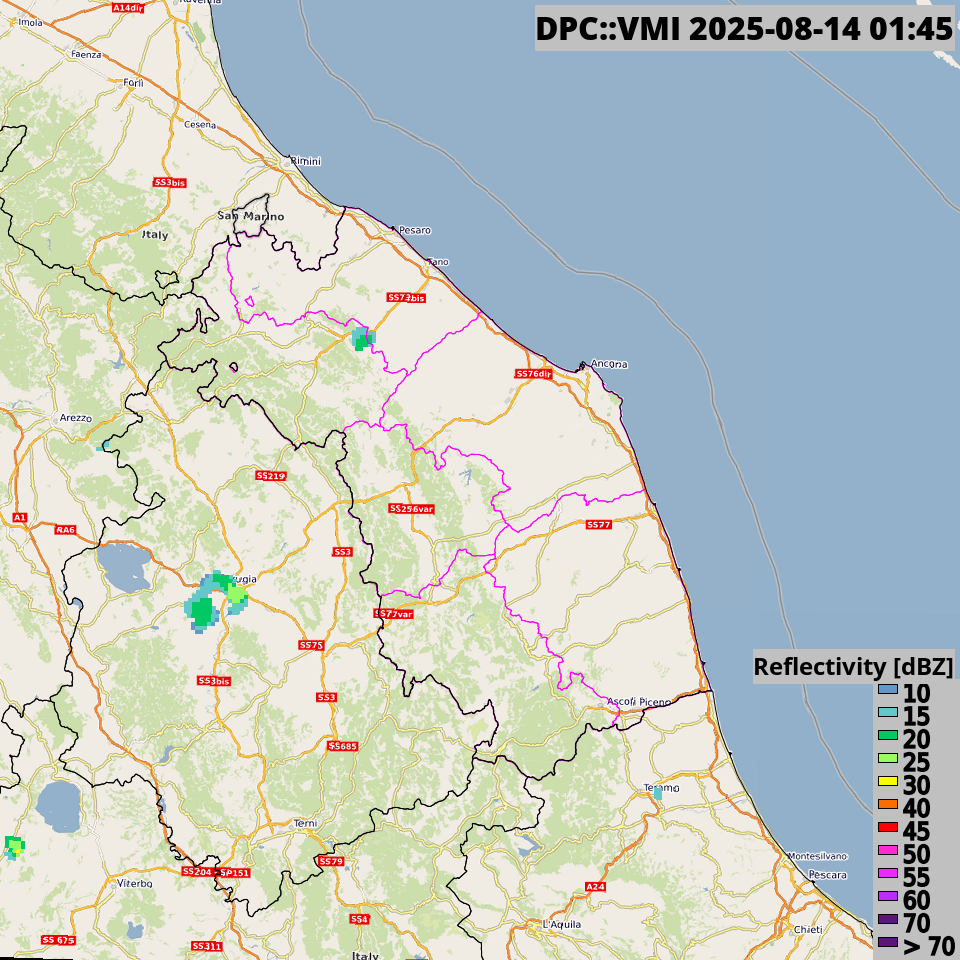
Task: Click the radar echo over Perugia
Action: tap(216, 601)
